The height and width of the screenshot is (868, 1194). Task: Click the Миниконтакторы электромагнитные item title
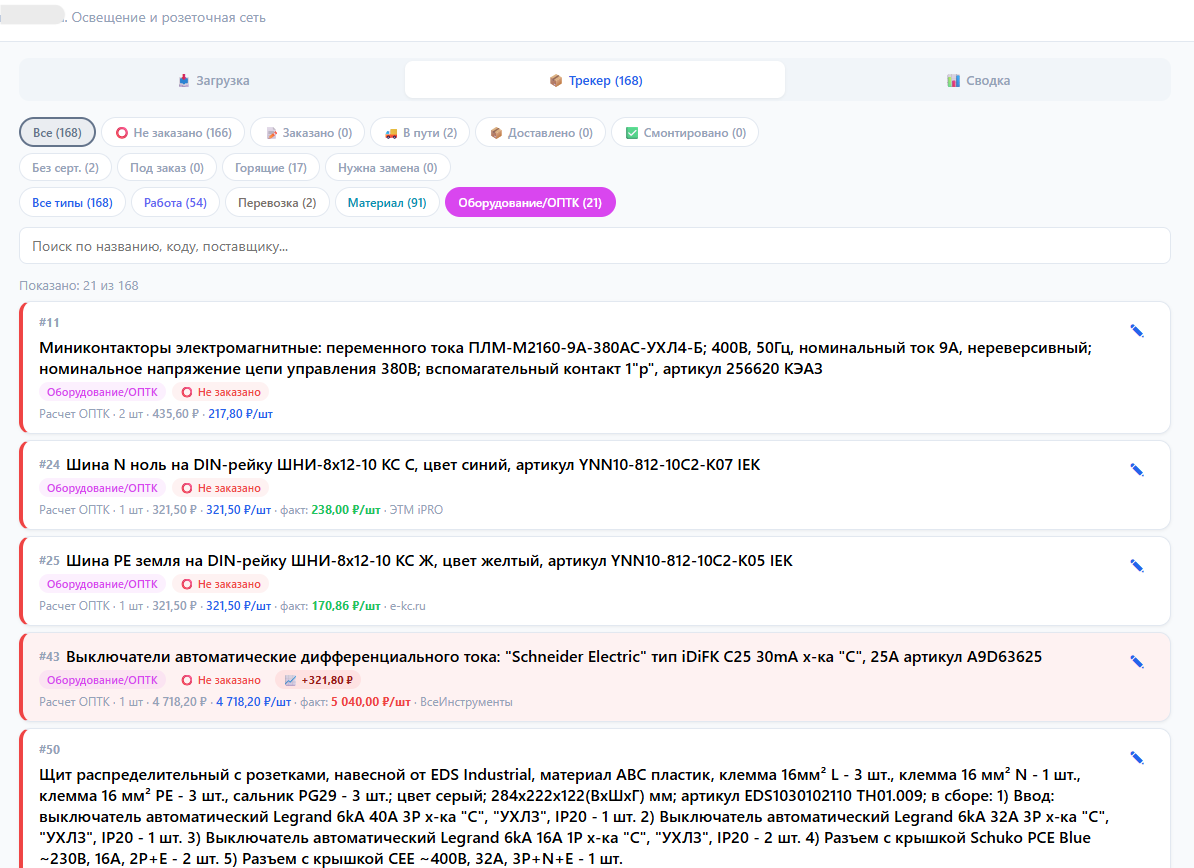click(x=565, y=358)
